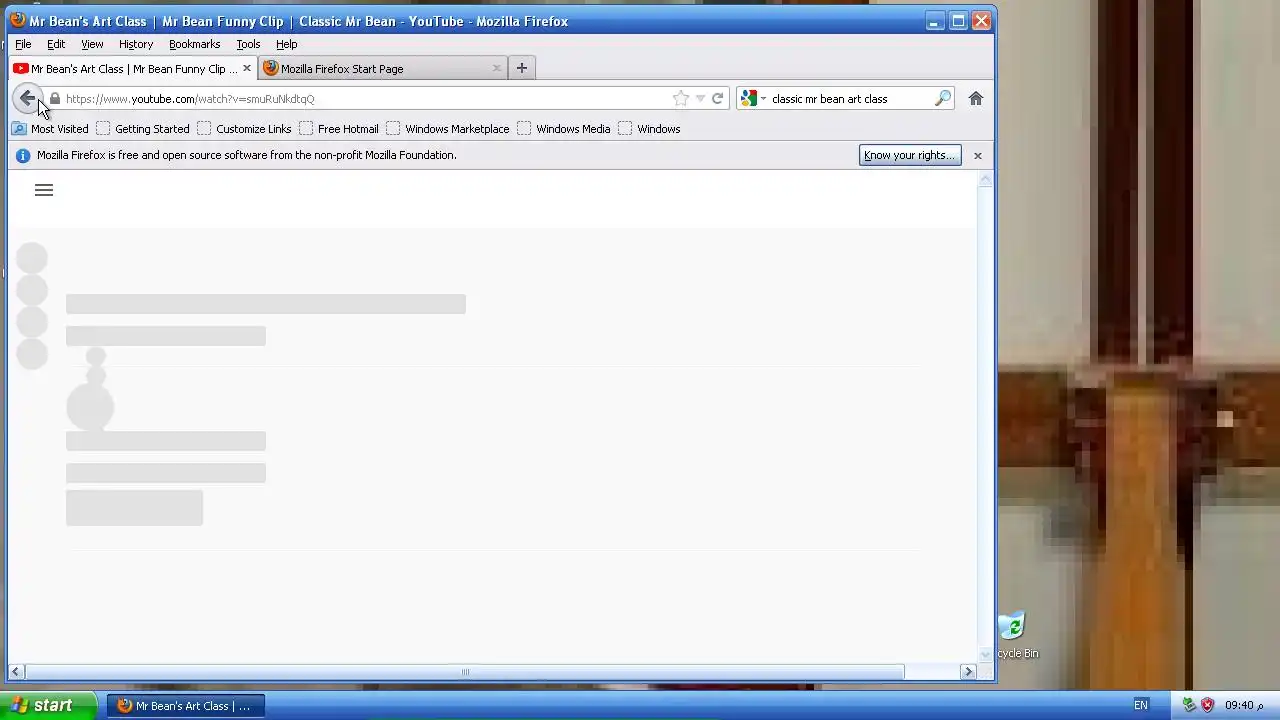The image size is (1280, 720).
Task: Open a new tab with plus button
Action: coord(521,68)
